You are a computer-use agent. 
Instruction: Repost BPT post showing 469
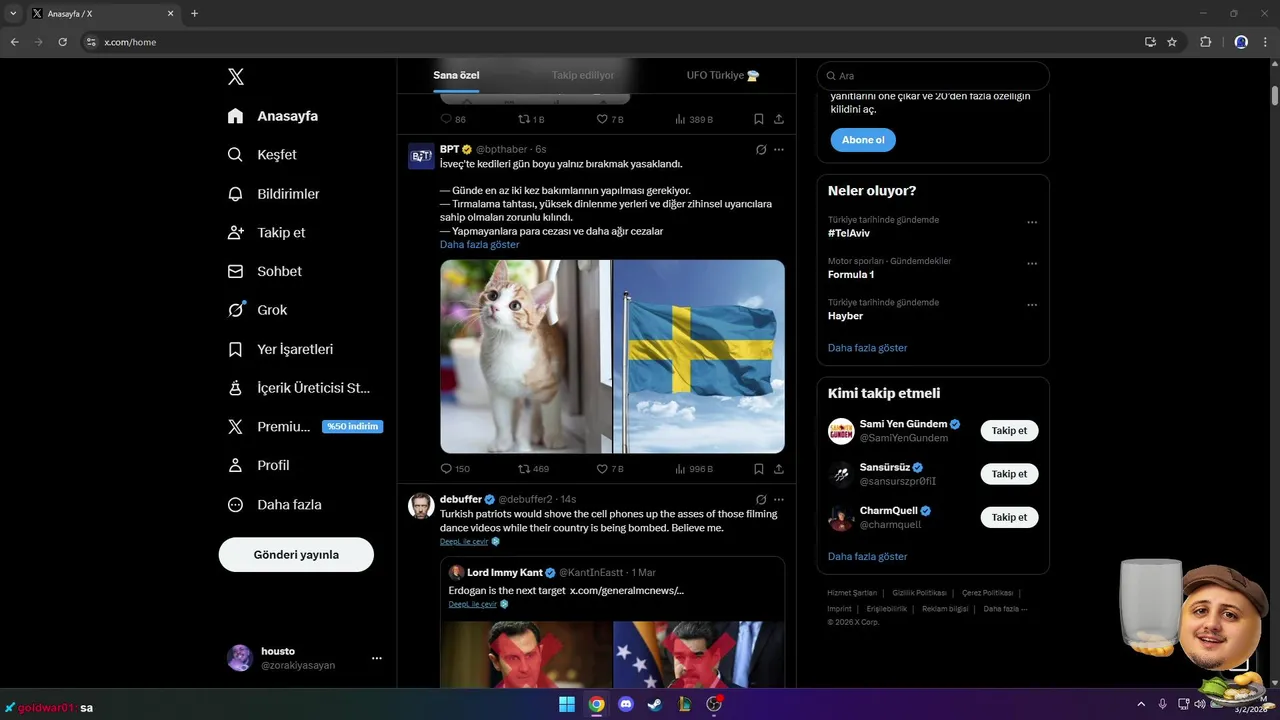click(x=533, y=469)
